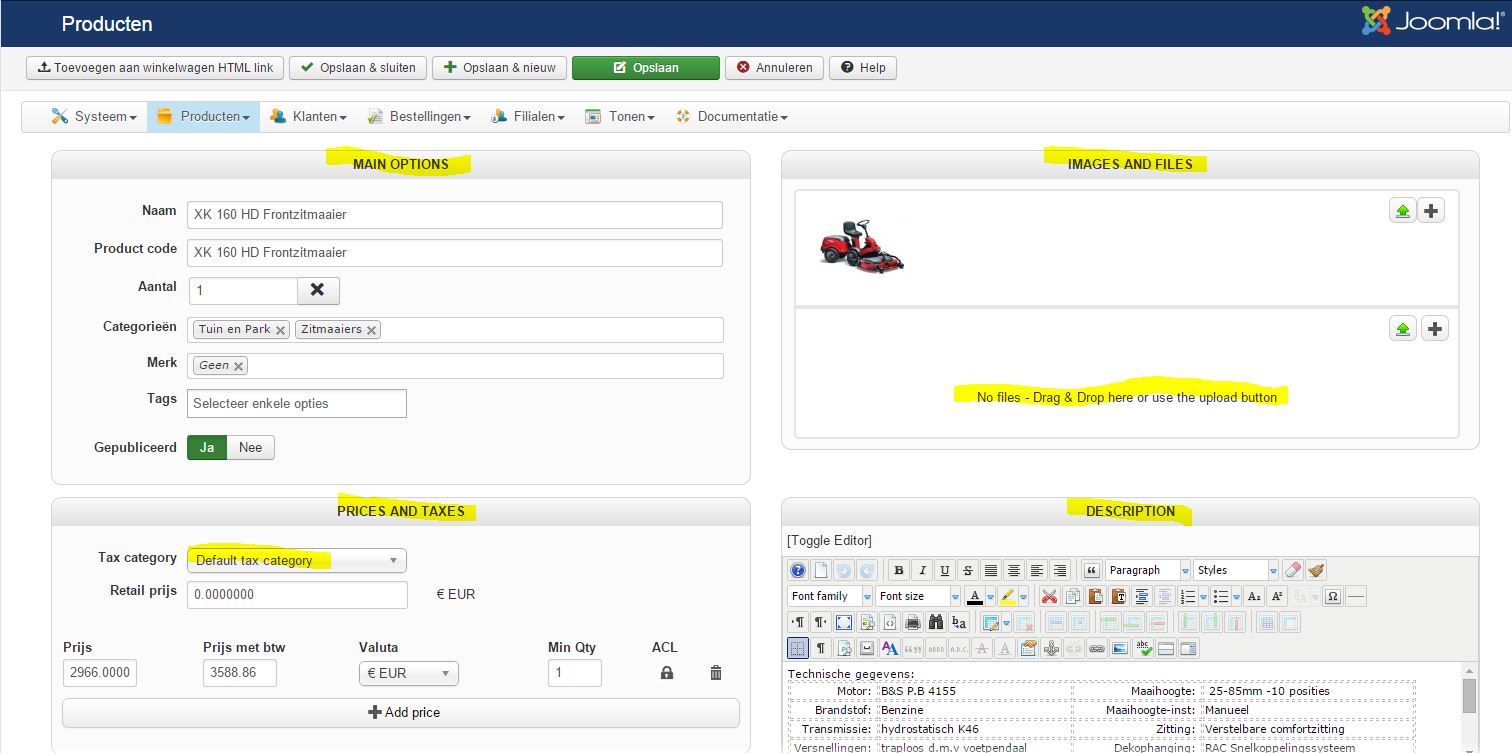Click the plus icon in the images area
This screenshot has width=1512, height=753.
coord(1432,211)
